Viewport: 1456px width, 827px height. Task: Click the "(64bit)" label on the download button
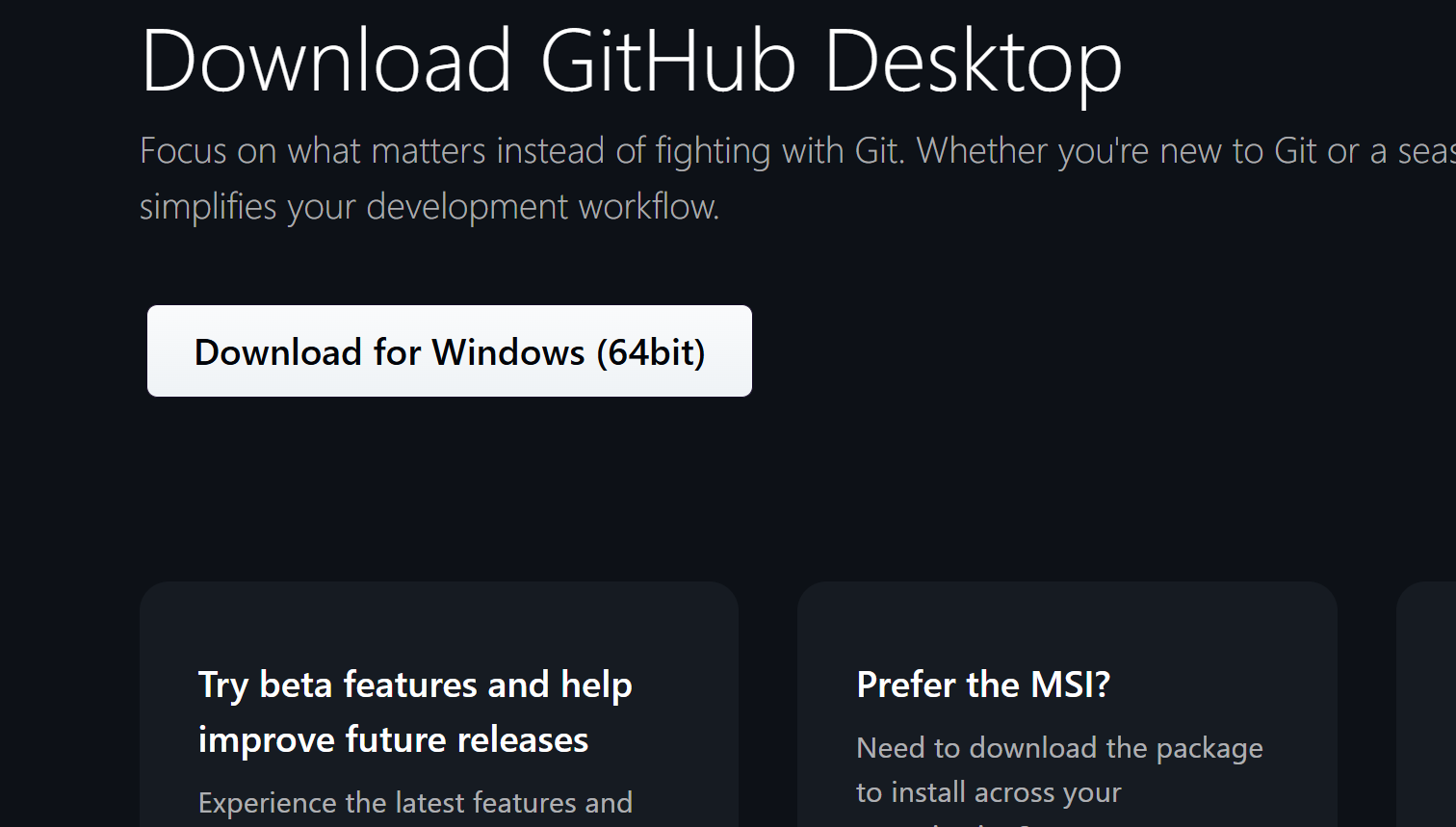651,352
